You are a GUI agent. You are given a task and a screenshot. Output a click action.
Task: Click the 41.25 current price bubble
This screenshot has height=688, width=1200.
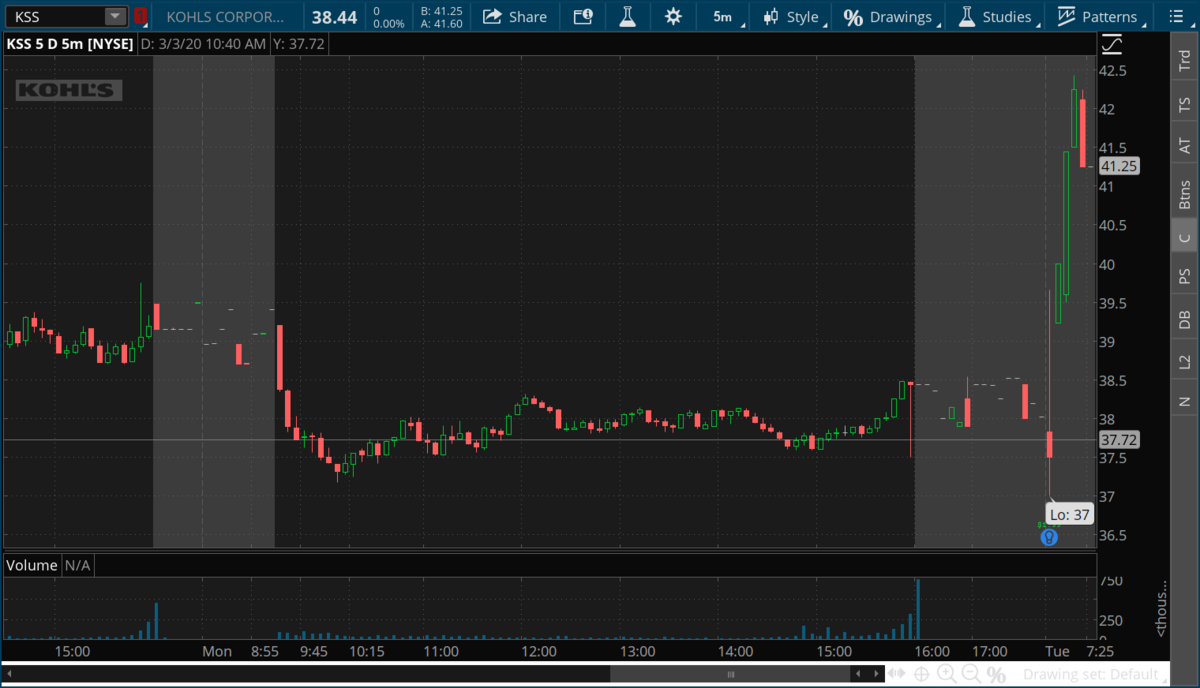pos(1118,167)
